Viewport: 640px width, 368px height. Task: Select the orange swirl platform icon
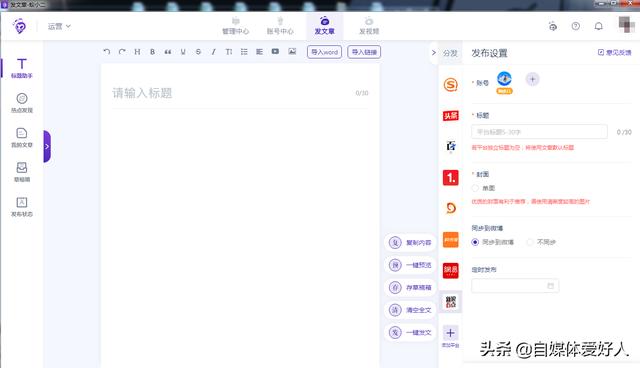tap(451, 208)
